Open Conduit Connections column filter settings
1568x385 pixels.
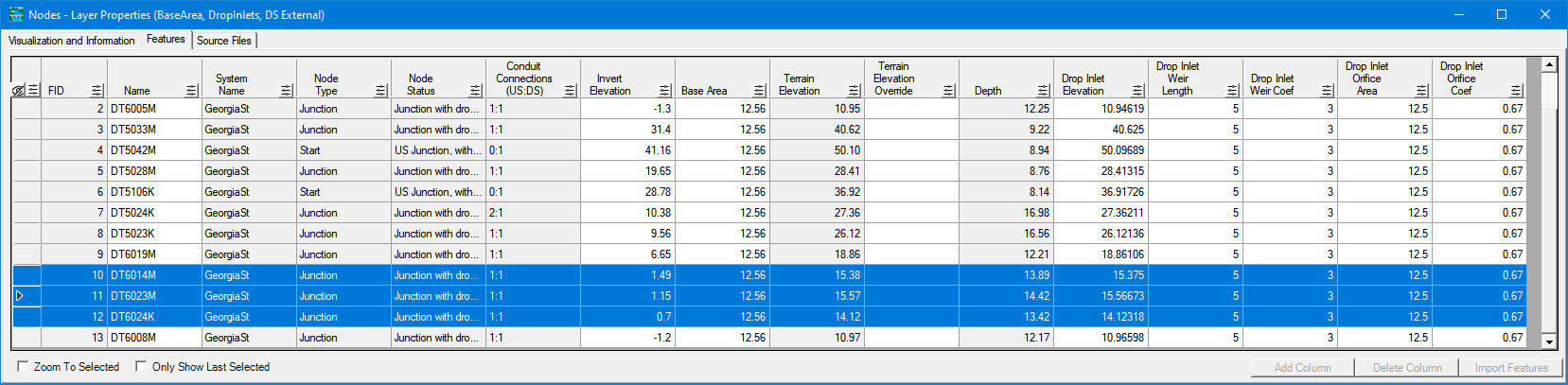[570, 91]
